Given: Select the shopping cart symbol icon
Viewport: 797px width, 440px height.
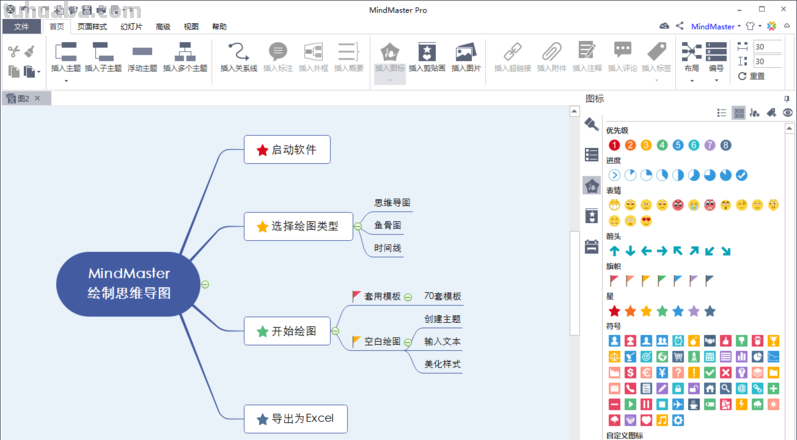Looking at the screenshot, I should tap(678, 357).
